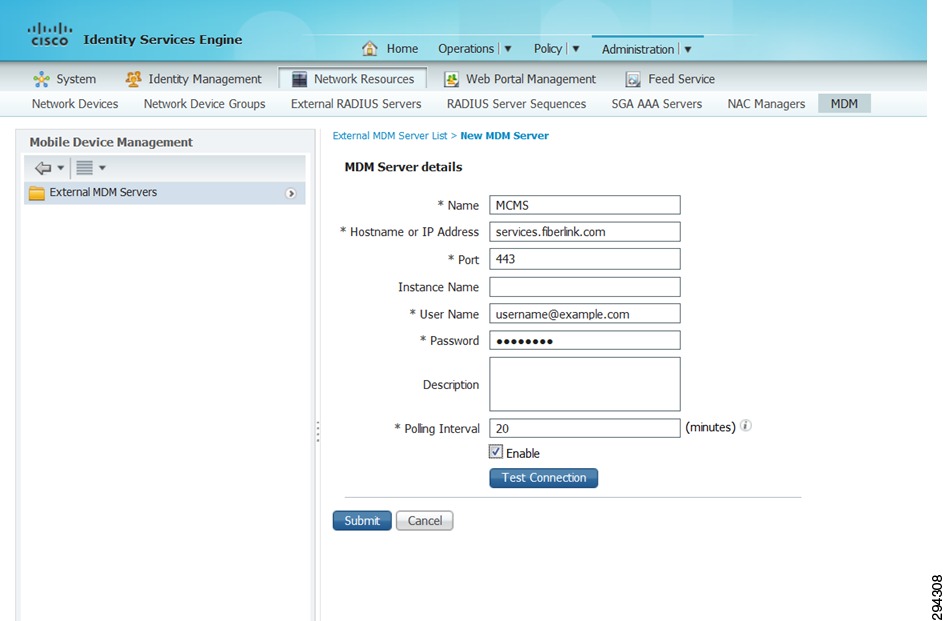
Task: Click the Description text area
Action: point(585,384)
